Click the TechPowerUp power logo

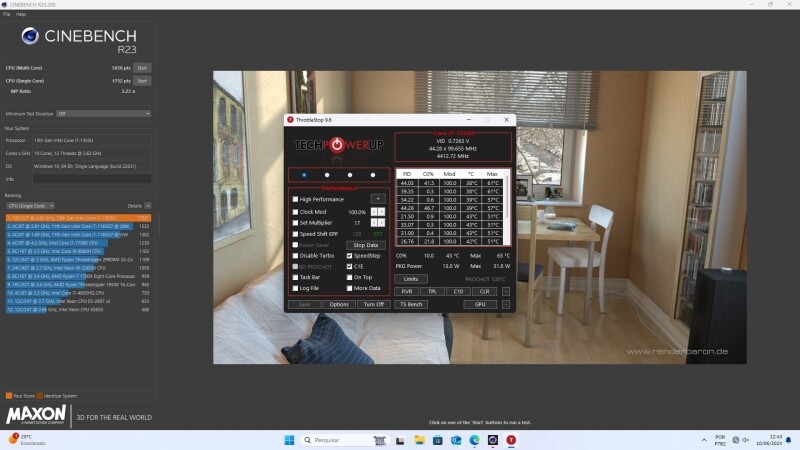(x=335, y=145)
